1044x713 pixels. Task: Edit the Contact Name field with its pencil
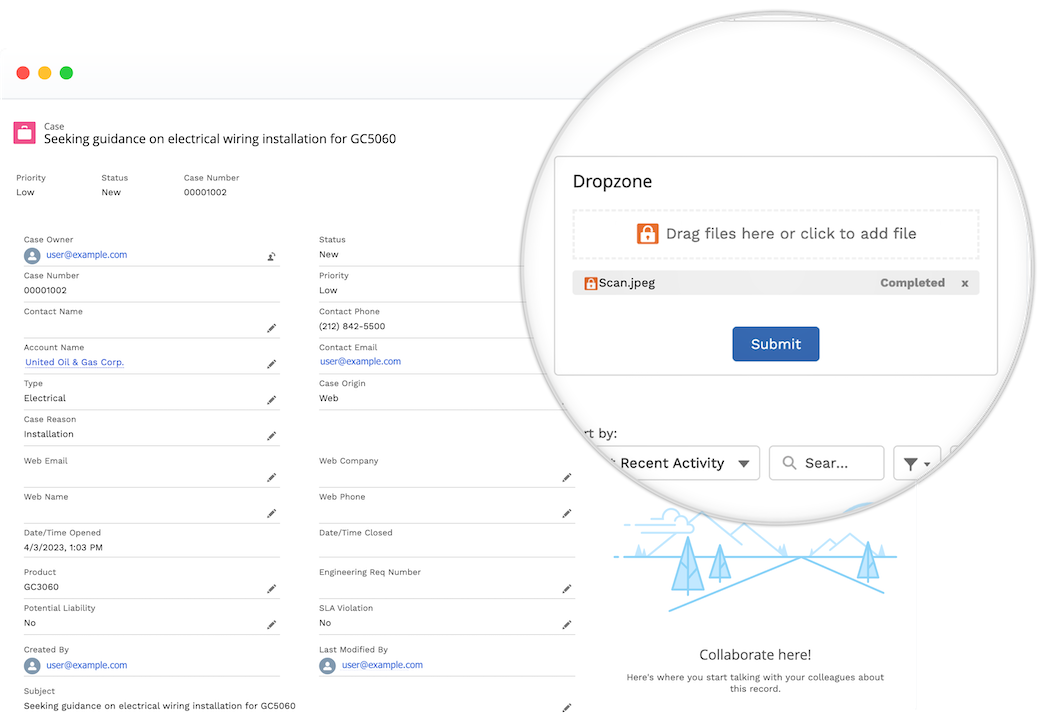(x=271, y=326)
